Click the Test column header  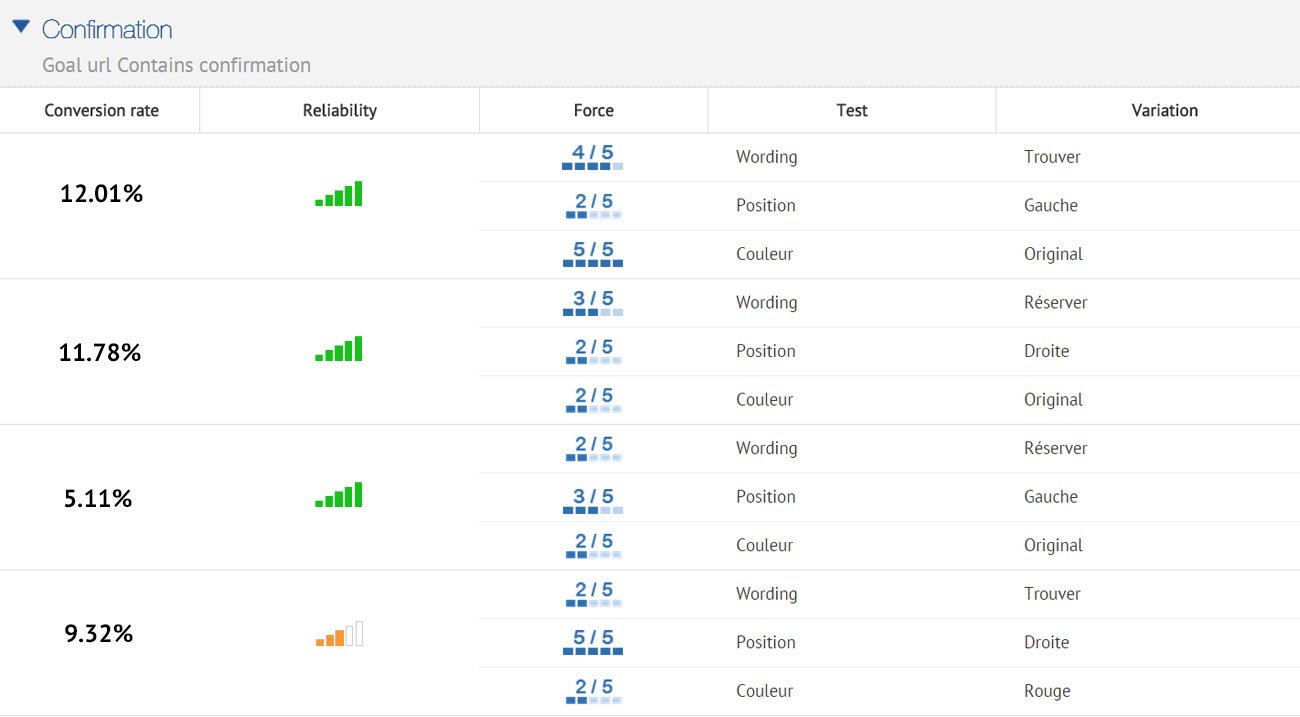852,110
